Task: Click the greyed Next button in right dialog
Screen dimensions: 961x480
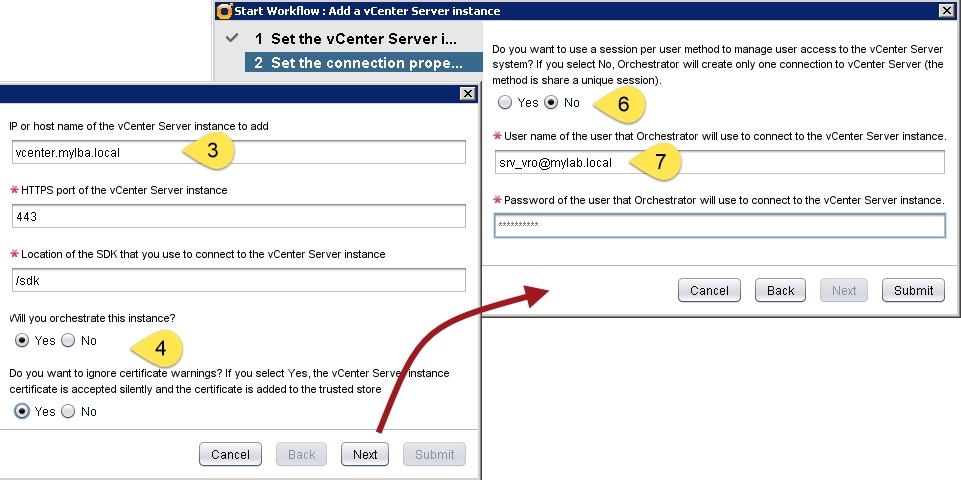Action: 844,291
